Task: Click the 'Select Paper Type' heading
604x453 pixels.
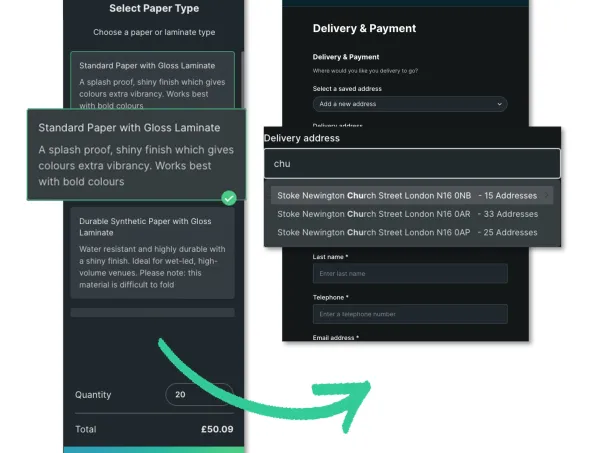Action: [x=153, y=9]
